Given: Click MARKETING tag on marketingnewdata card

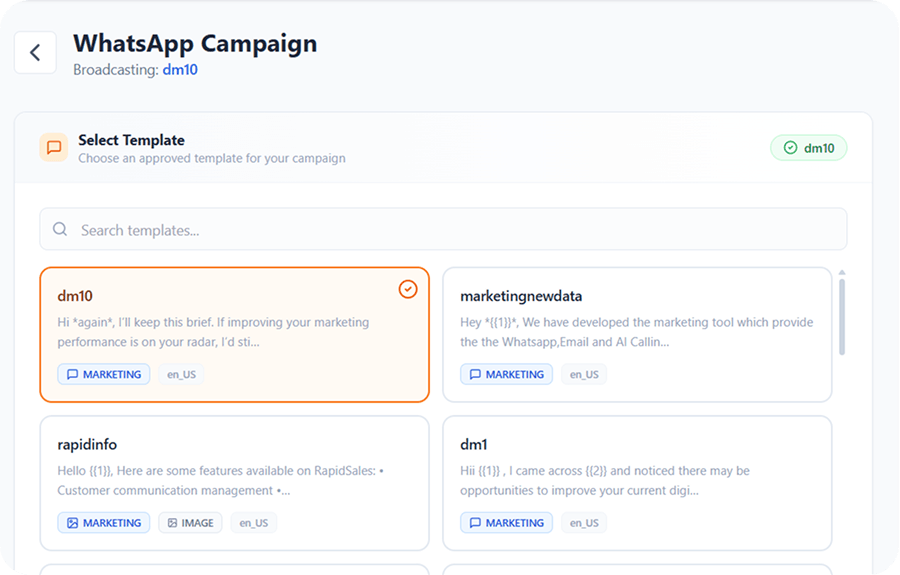Looking at the screenshot, I should tap(506, 374).
